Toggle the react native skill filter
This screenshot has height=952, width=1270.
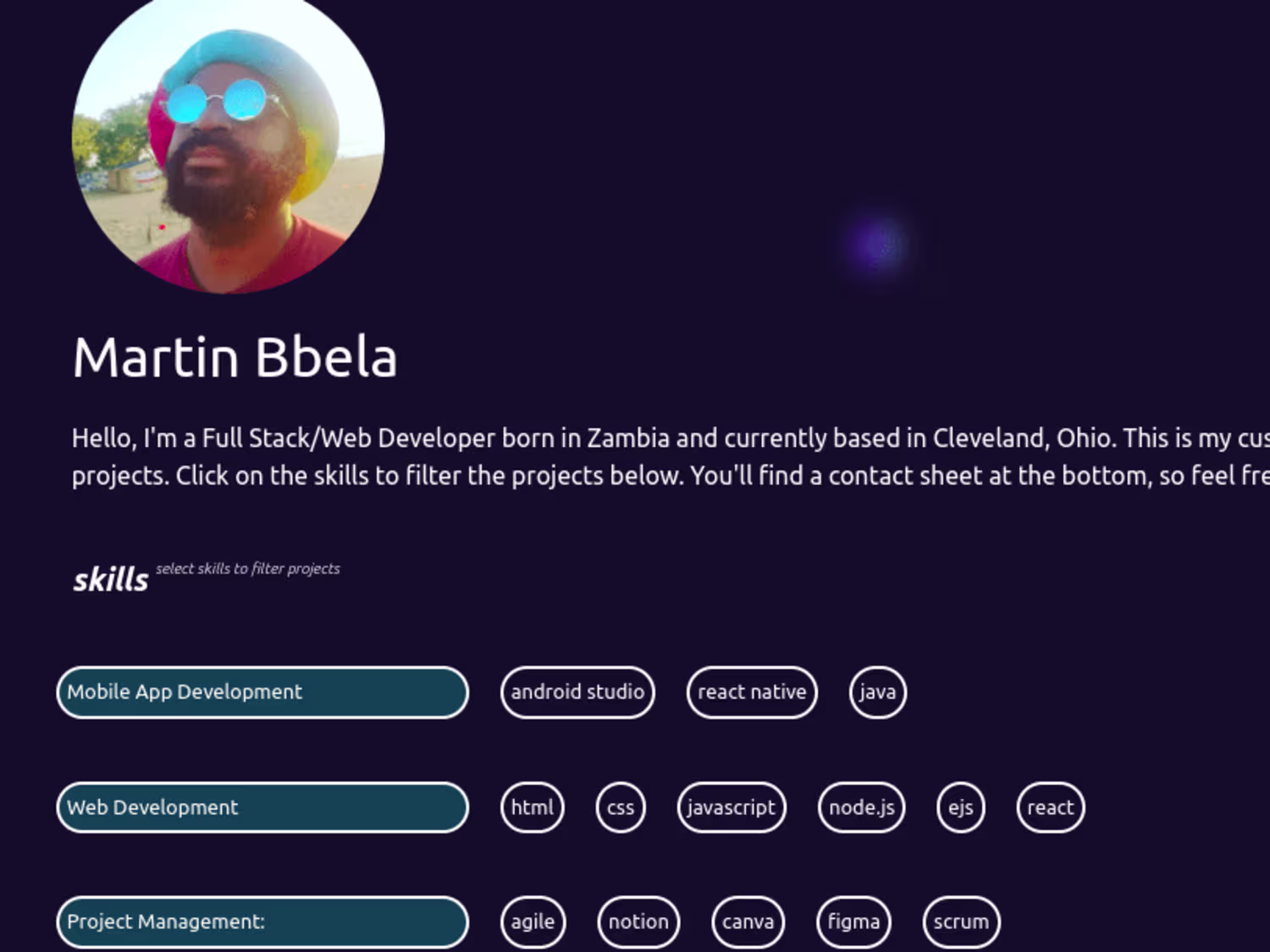coord(752,692)
